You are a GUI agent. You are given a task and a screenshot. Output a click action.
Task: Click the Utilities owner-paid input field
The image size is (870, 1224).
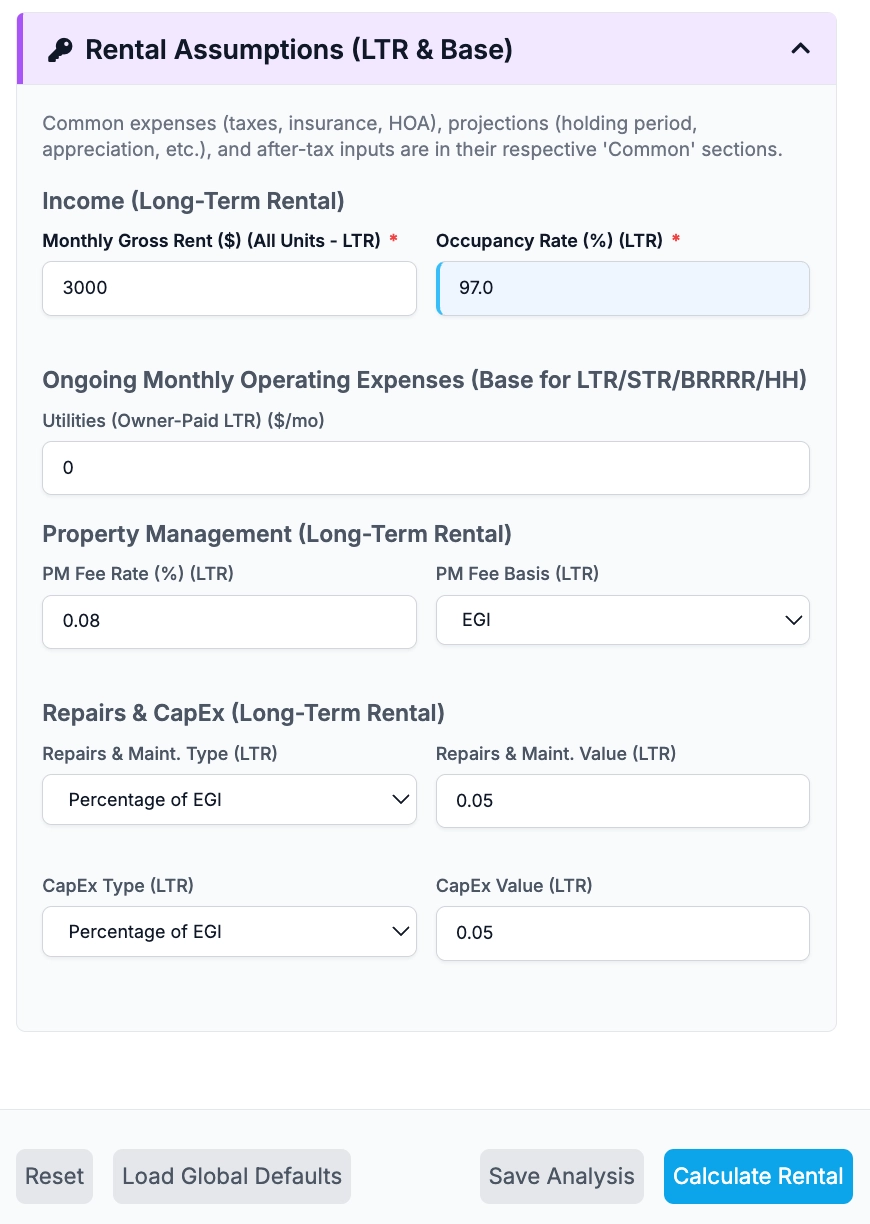(425, 467)
